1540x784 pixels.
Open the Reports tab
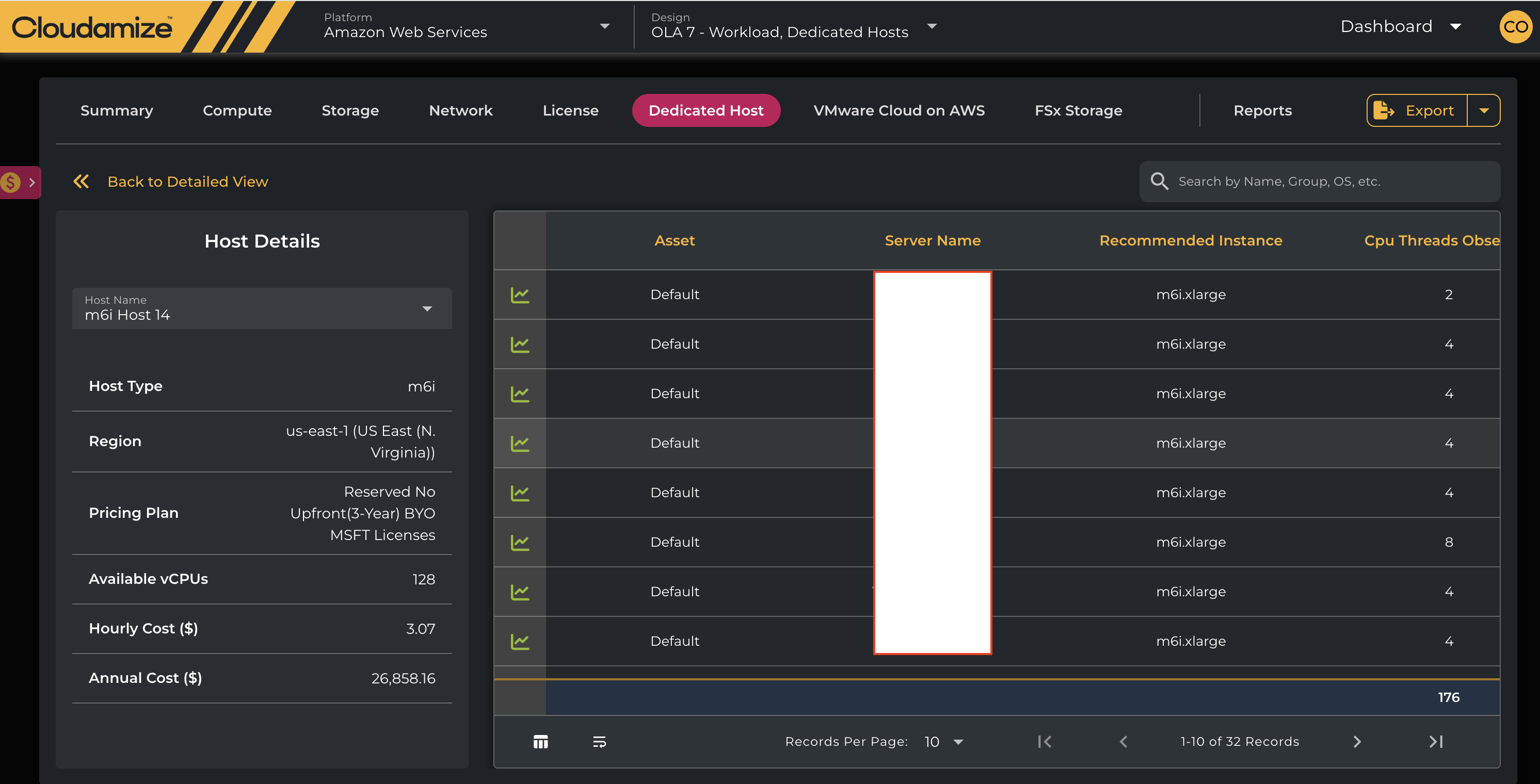tap(1263, 110)
